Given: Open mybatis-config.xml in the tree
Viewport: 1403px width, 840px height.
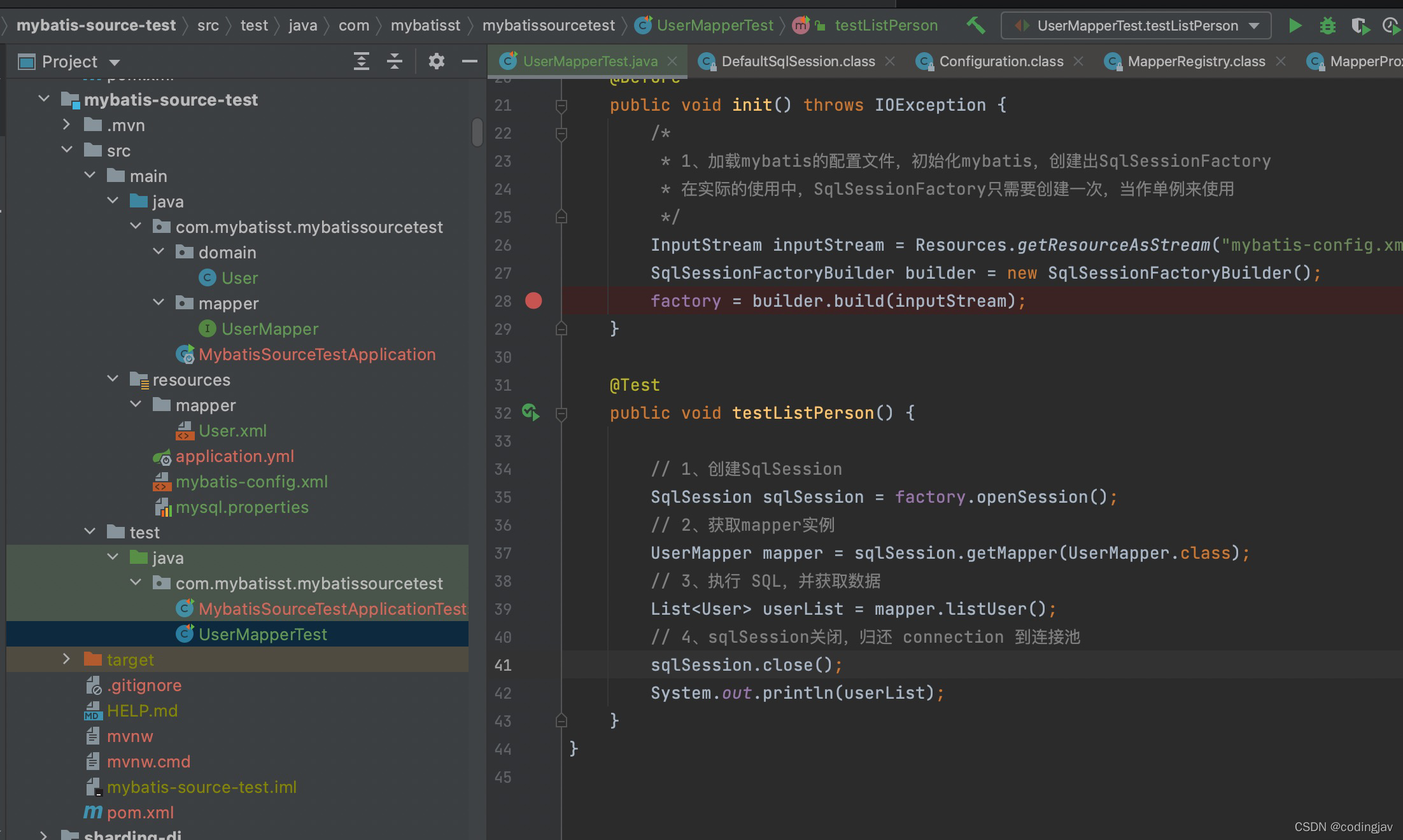Looking at the screenshot, I should point(251,482).
